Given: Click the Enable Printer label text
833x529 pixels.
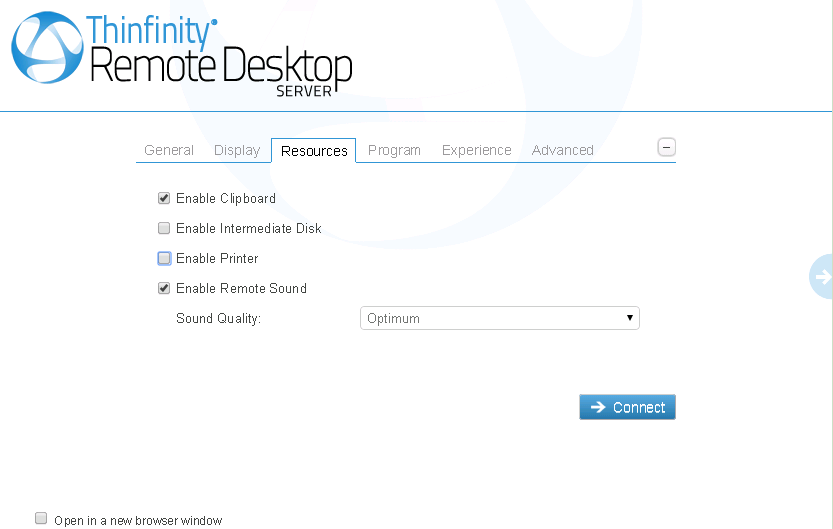Looking at the screenshot, I should click(217, 258).
